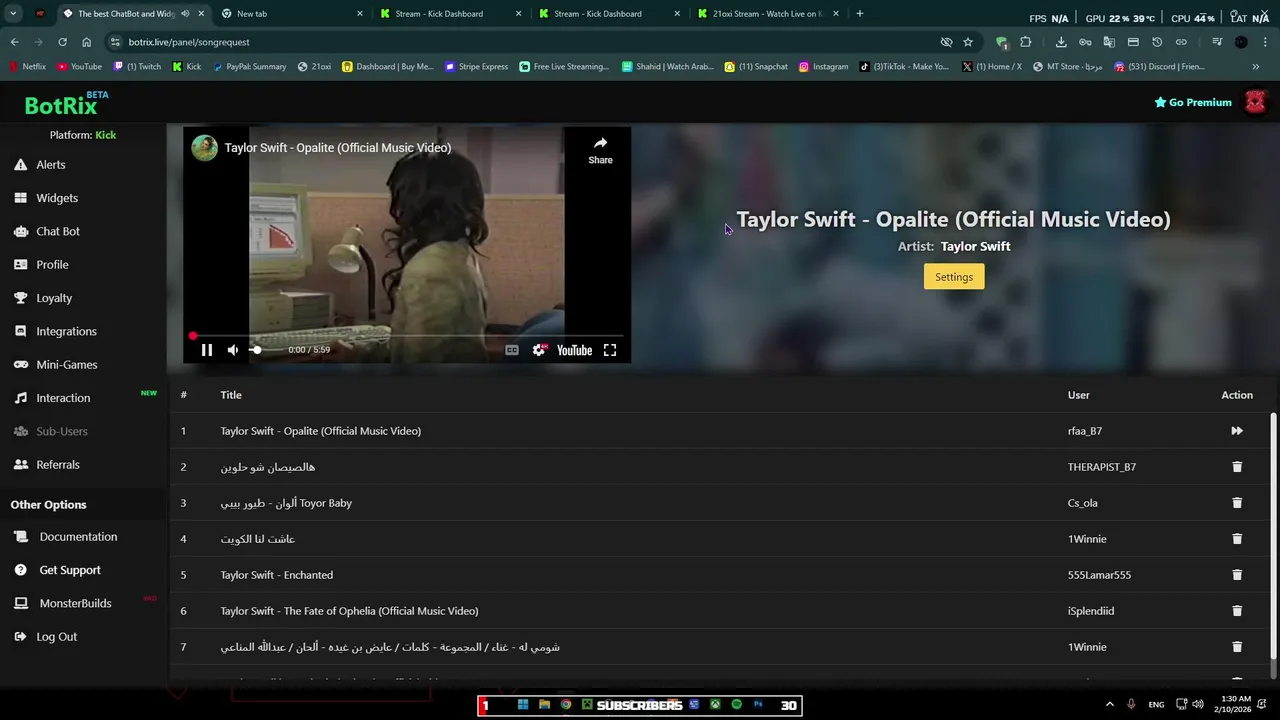The image size is (1280, 720).
Task: Delete Taylor Swift - Enchanted from queue
Action: [1237, 575]
